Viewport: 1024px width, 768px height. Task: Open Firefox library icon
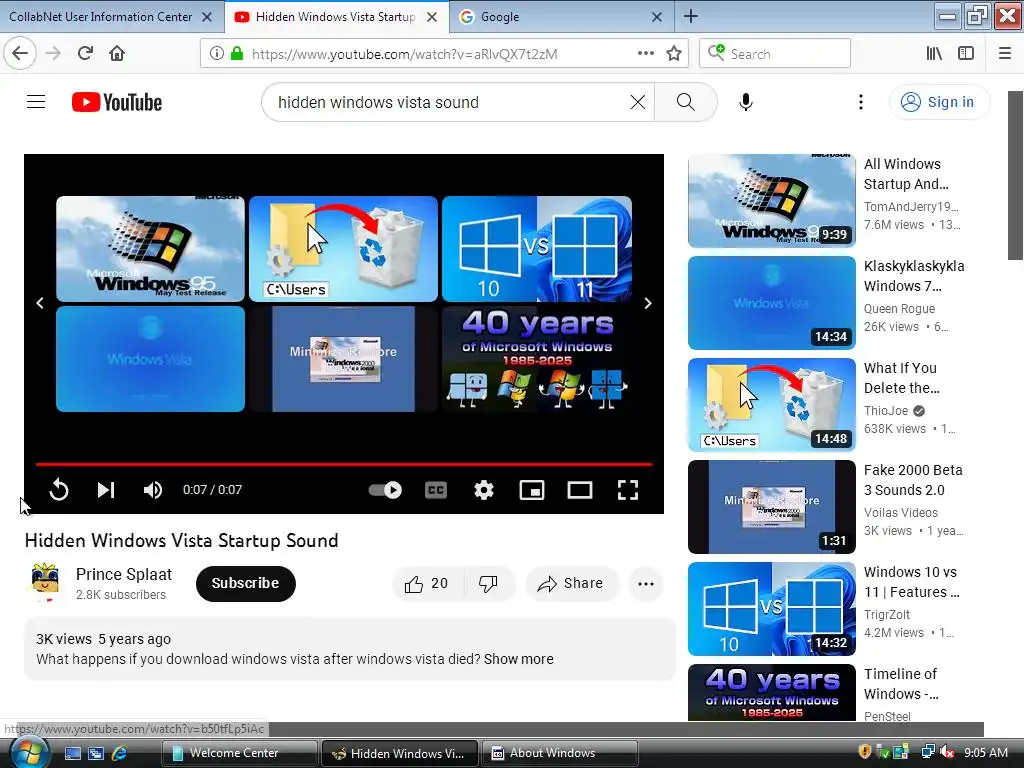(934, 54)
